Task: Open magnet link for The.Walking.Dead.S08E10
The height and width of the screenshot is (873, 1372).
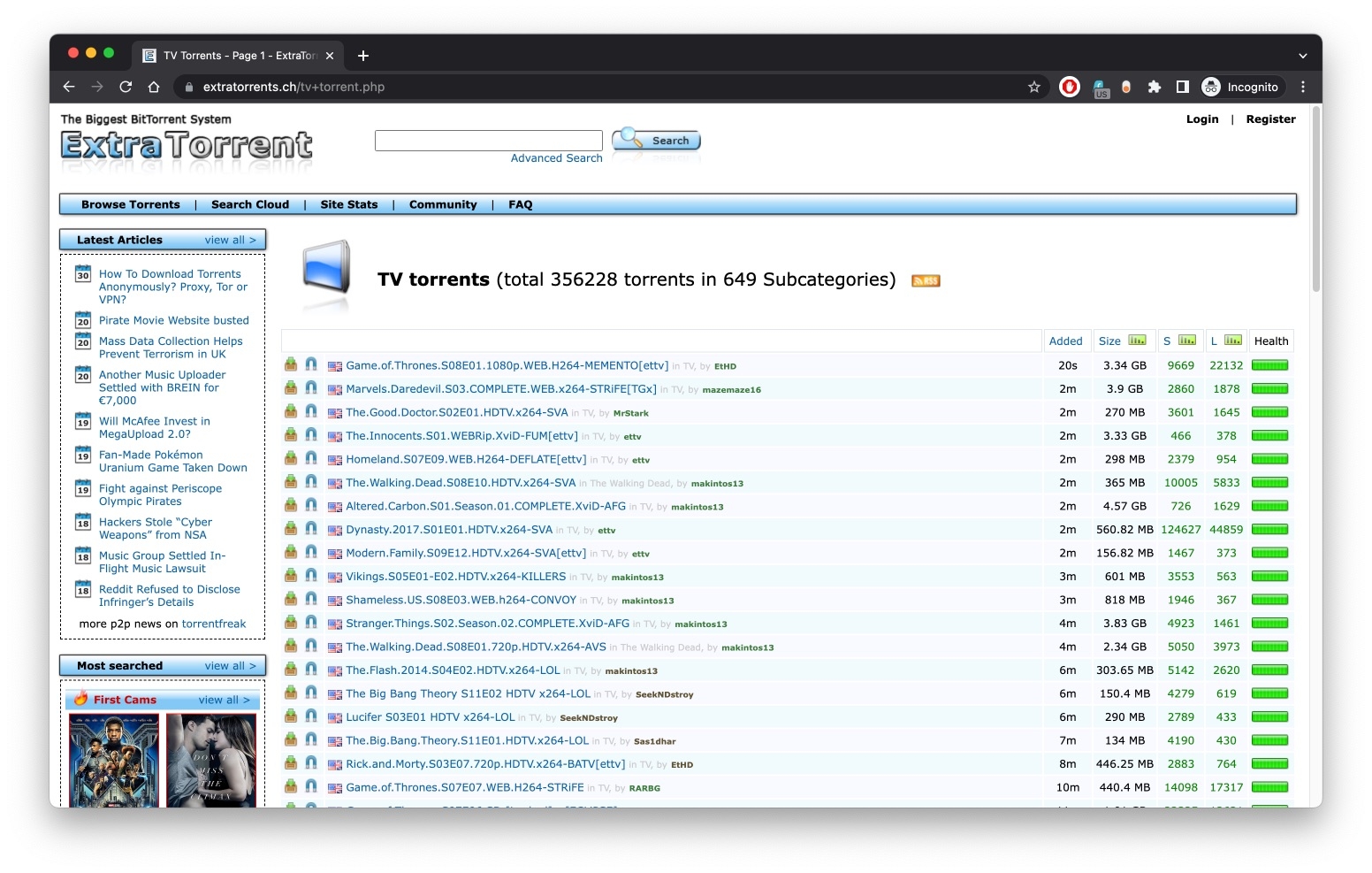Action: (x=311, y=482)
